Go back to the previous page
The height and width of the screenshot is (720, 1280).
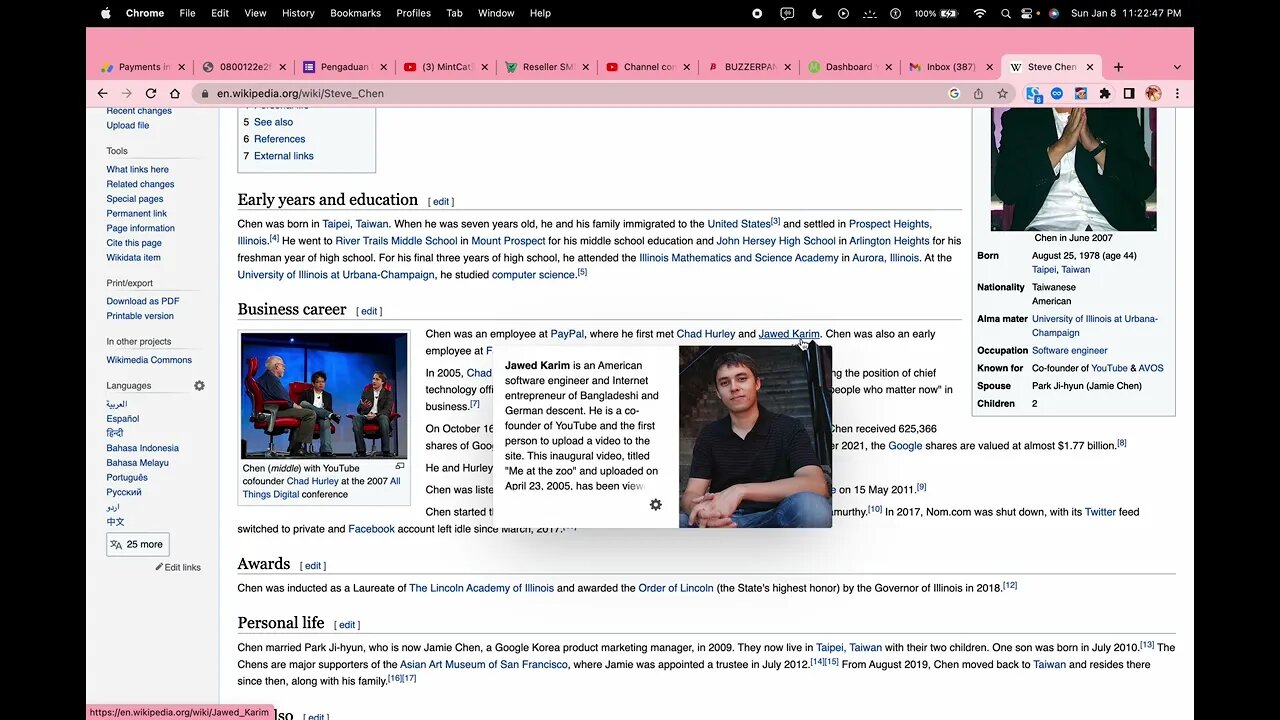pos(102,93)
